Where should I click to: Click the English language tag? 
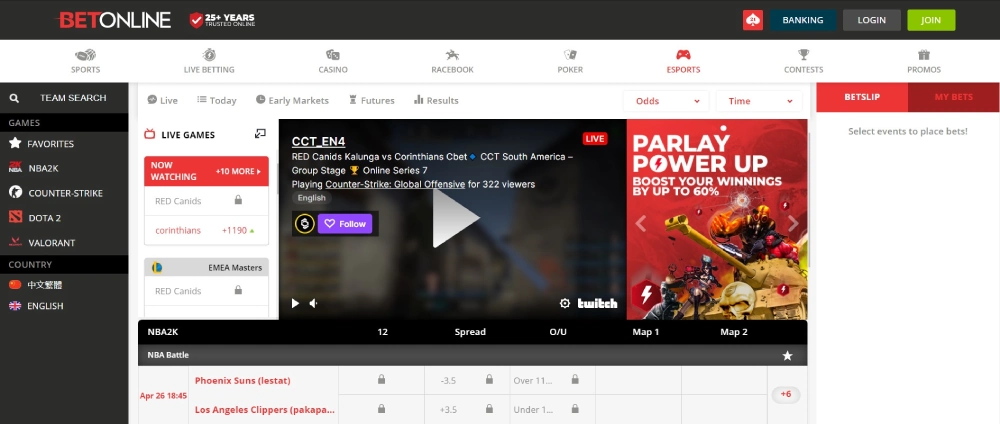tap(312, 198)
